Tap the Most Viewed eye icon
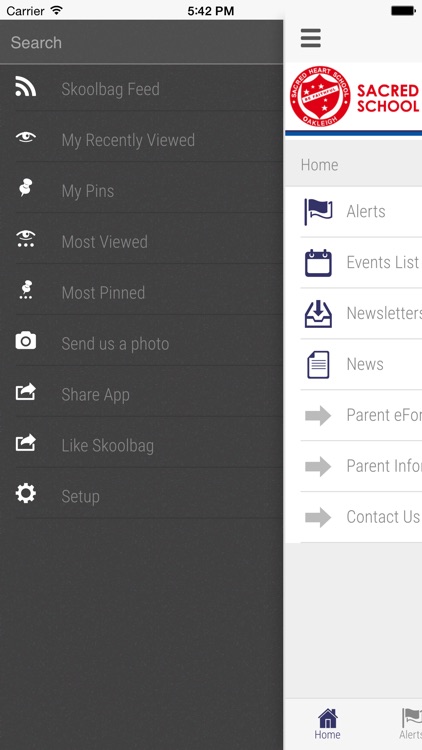Screen dimensions: 422x750 25,238
